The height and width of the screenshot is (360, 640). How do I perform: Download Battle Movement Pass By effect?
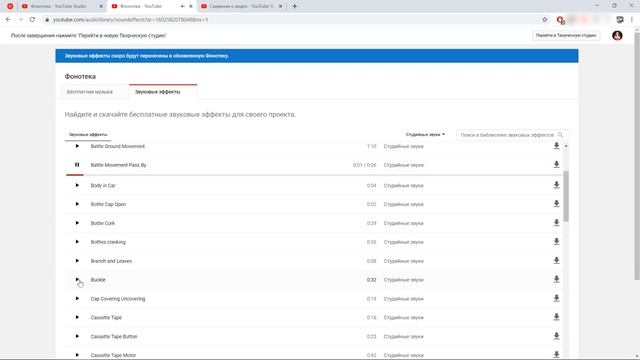[x=556, y=164]
